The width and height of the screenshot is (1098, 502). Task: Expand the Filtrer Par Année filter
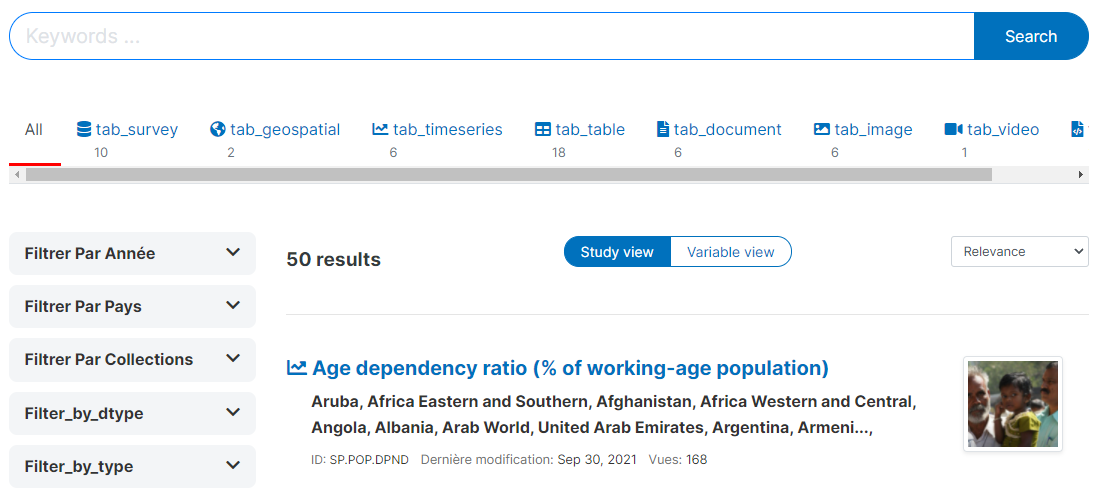132,253
